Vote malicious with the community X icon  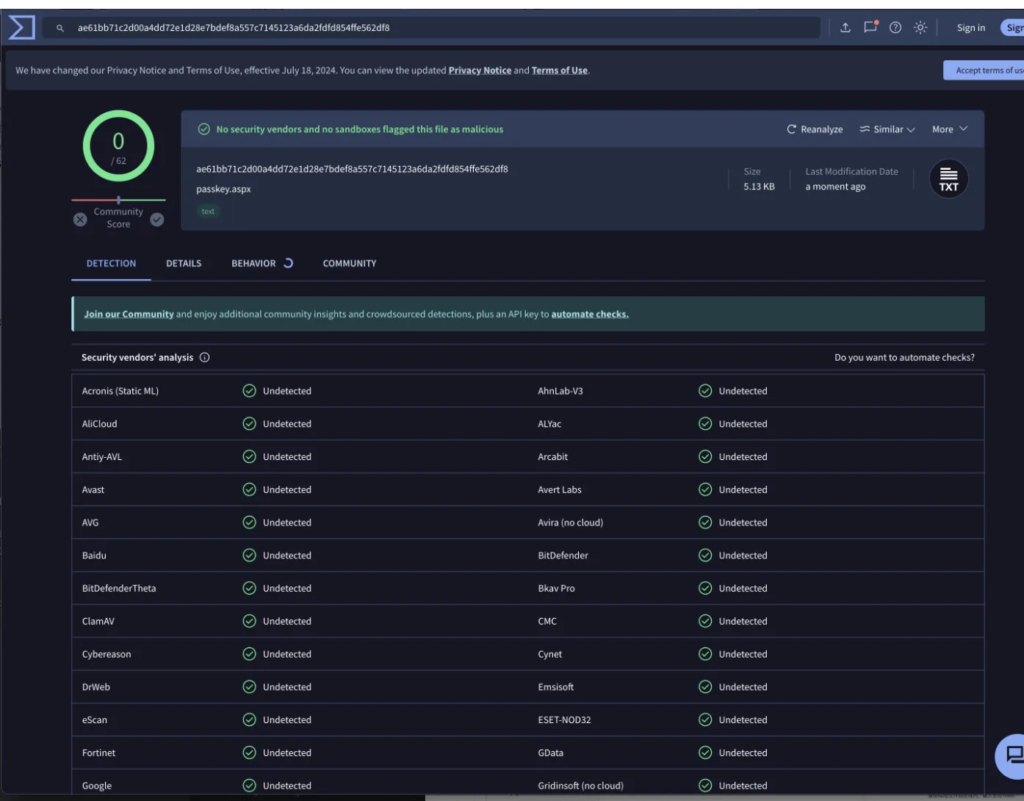(80, 219)
